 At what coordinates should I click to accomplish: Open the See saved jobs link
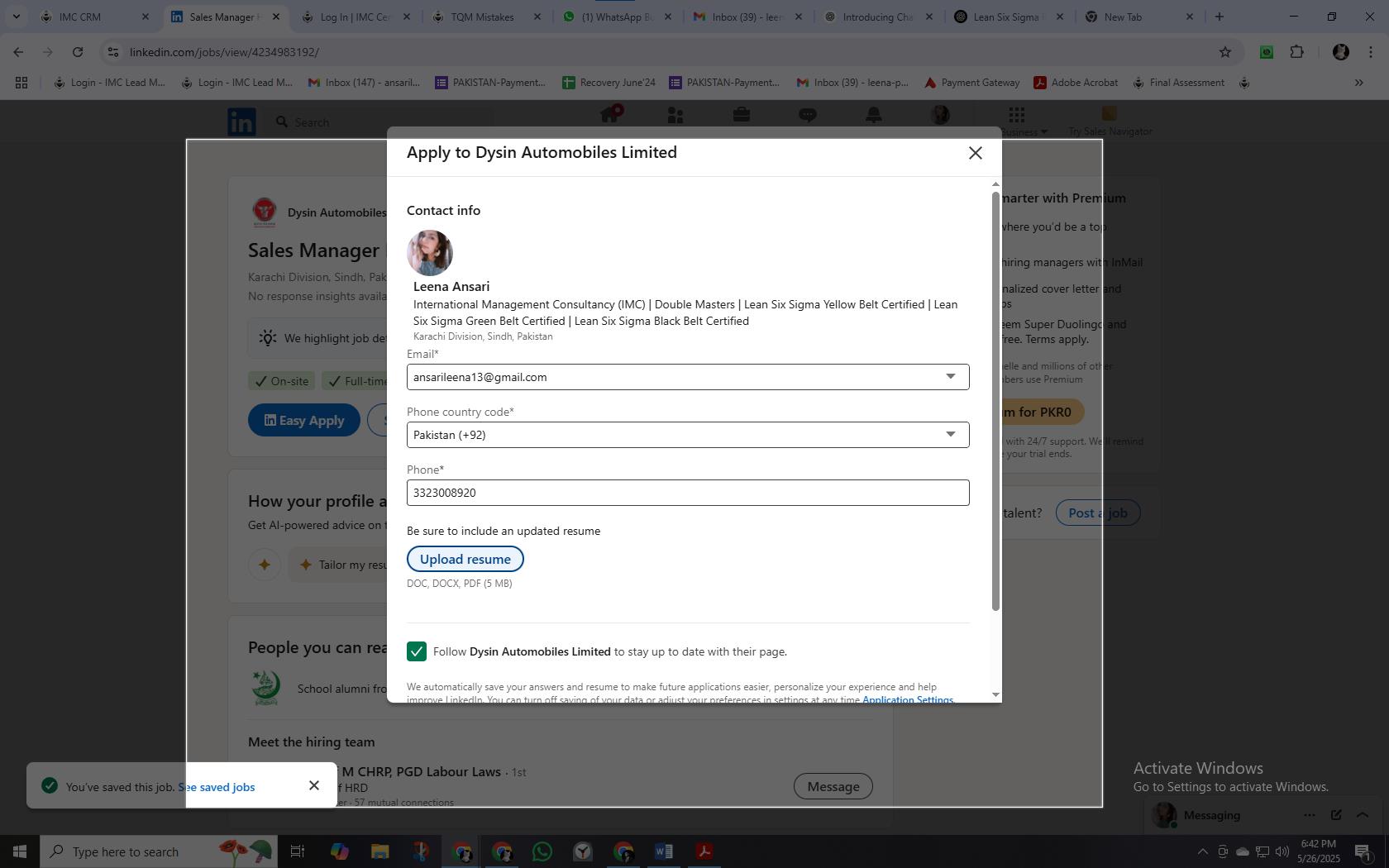coord(217,787)
